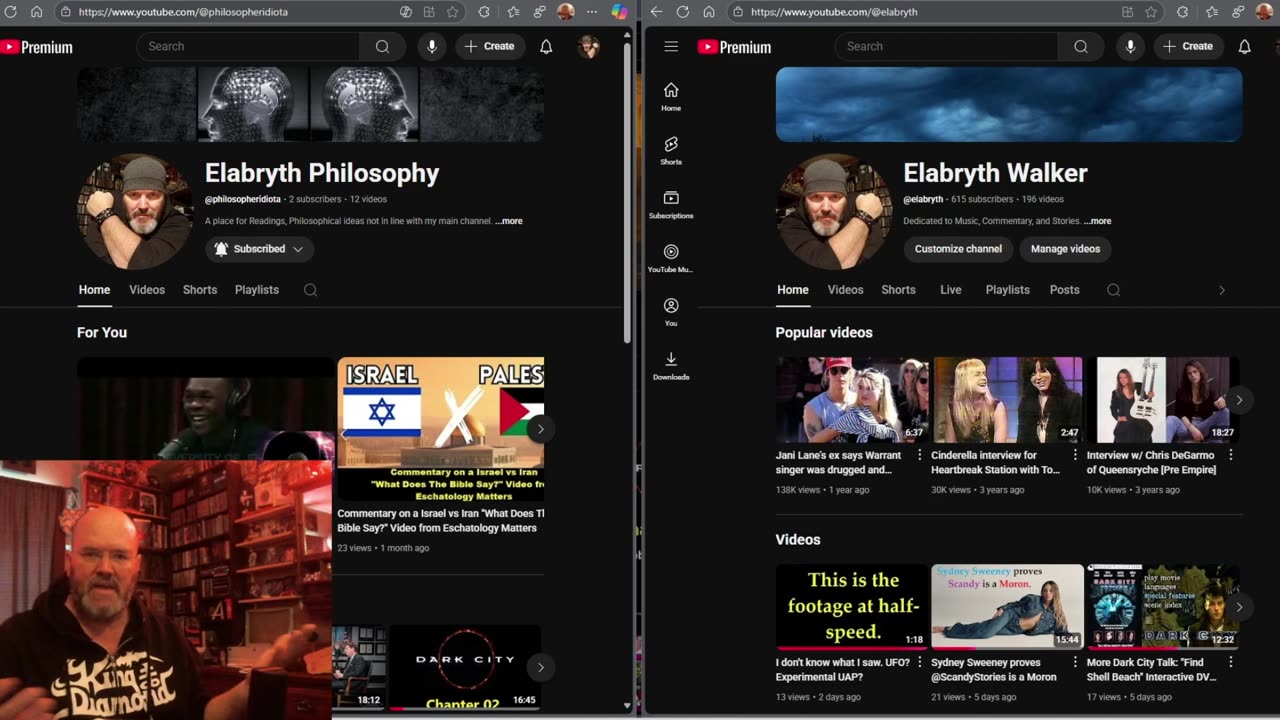Open the Extensions puzzle icon in left browser
Screen dimensions: 1280x720
484,12
